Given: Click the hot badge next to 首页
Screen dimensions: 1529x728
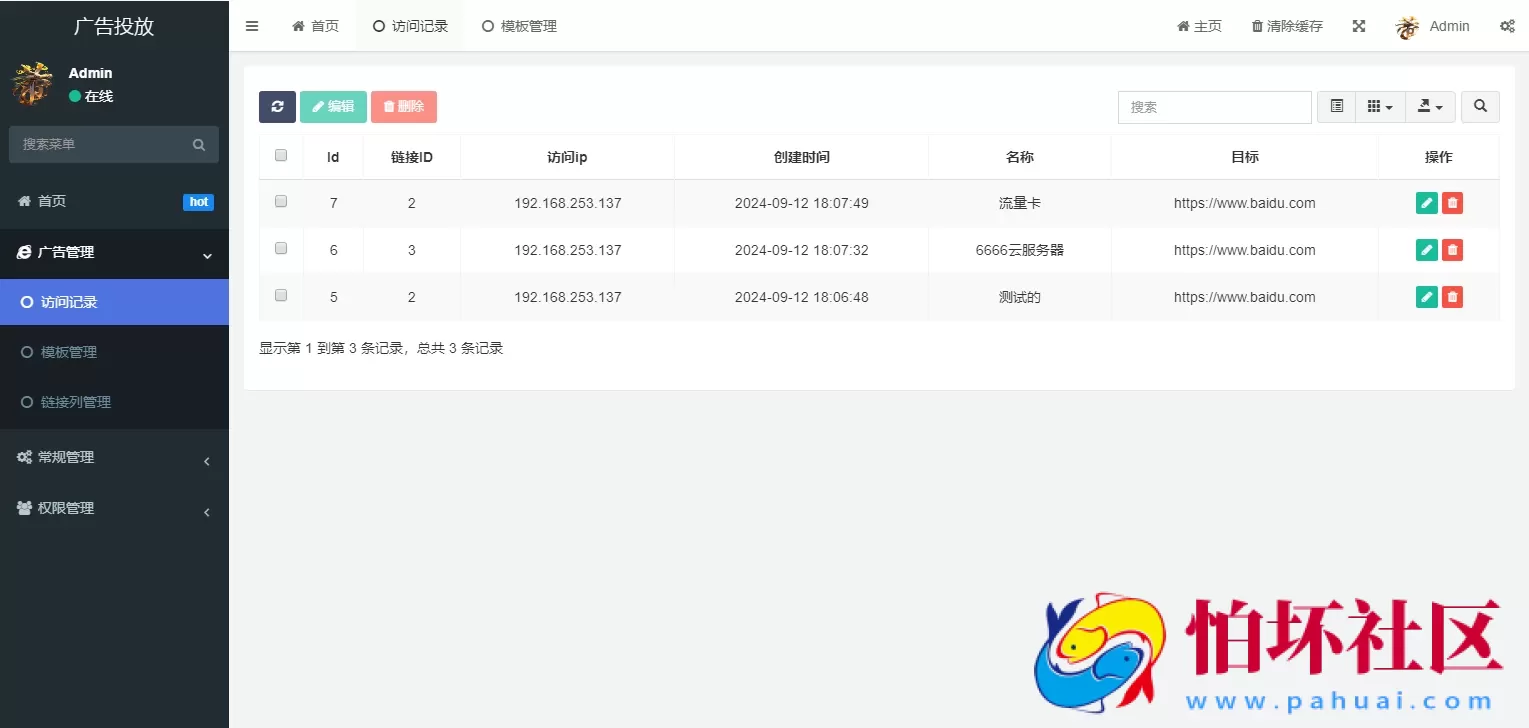Looking at the screenshot, I should point(198,202).
